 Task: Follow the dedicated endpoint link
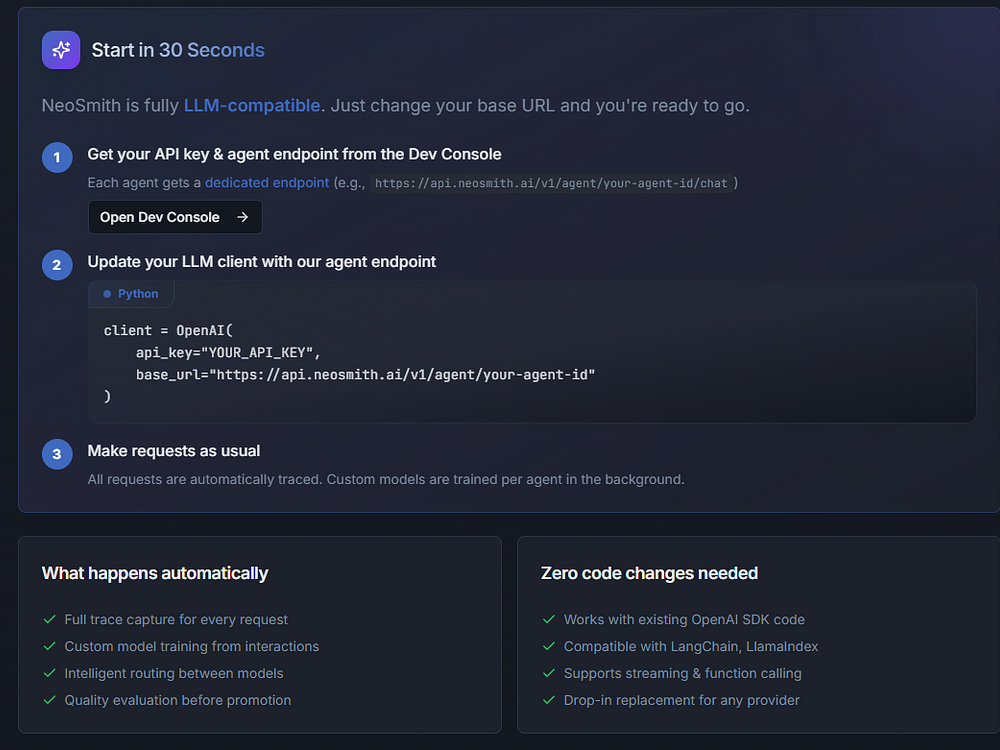pyautogui.click(x=267, y=183)
